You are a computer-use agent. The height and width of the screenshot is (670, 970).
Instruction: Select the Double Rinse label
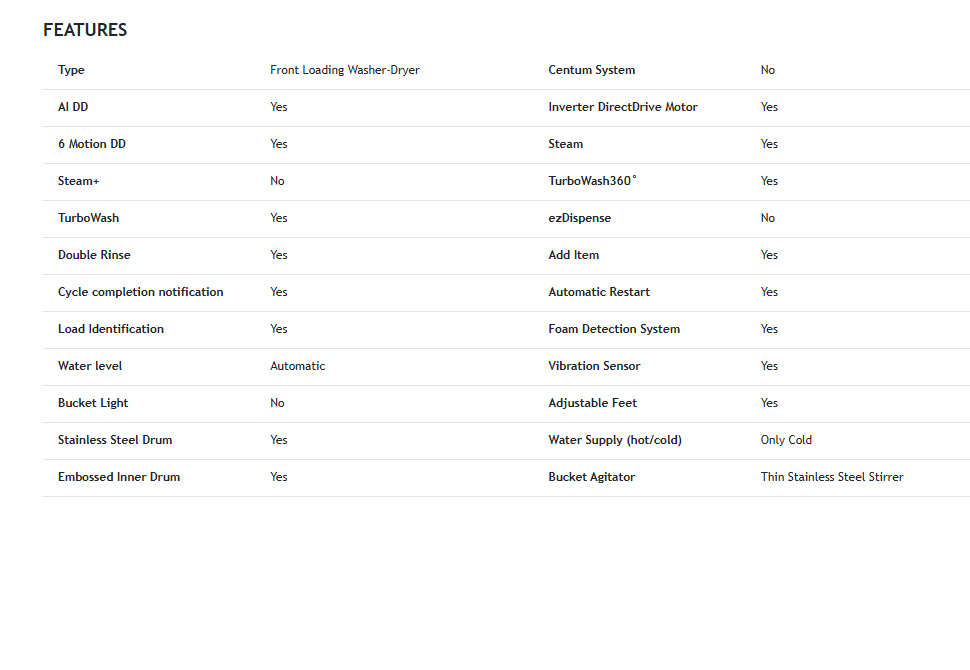tap(94, 255)
